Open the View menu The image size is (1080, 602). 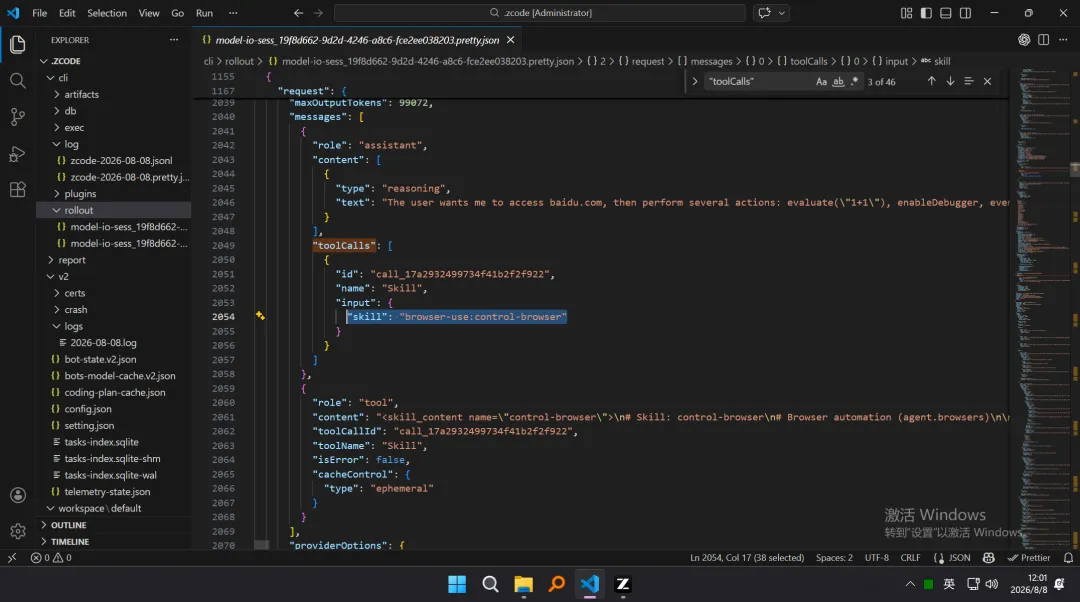click(149, 13)
